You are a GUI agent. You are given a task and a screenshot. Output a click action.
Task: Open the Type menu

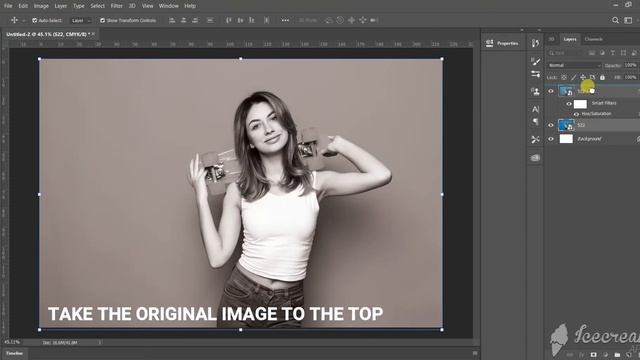[x=78, y=6]
